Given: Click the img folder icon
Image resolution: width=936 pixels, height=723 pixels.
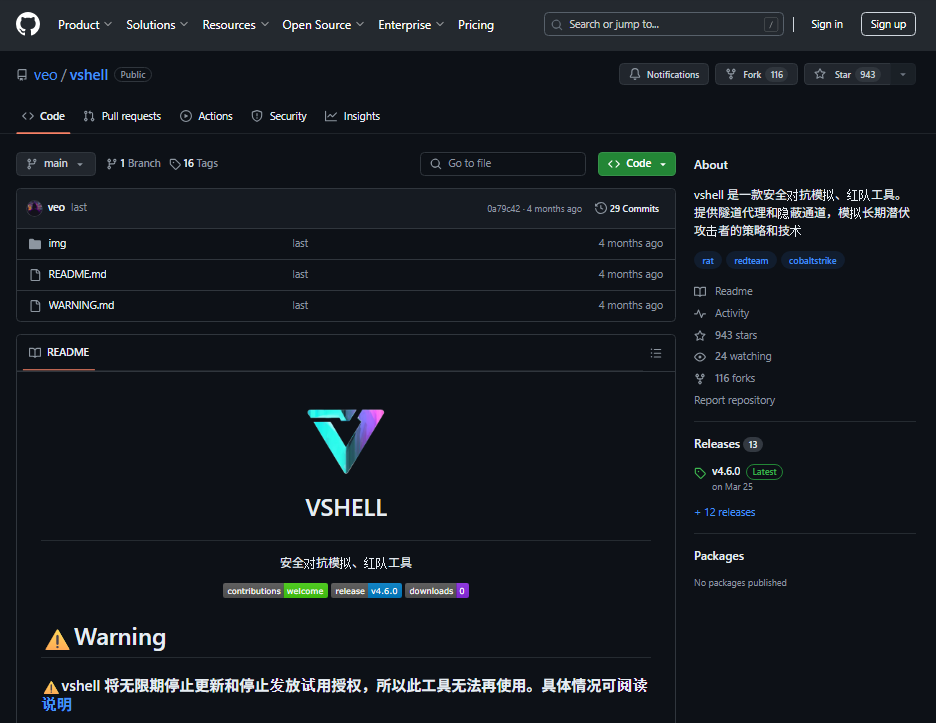Looking at the screenshot, I should (35, 243).
